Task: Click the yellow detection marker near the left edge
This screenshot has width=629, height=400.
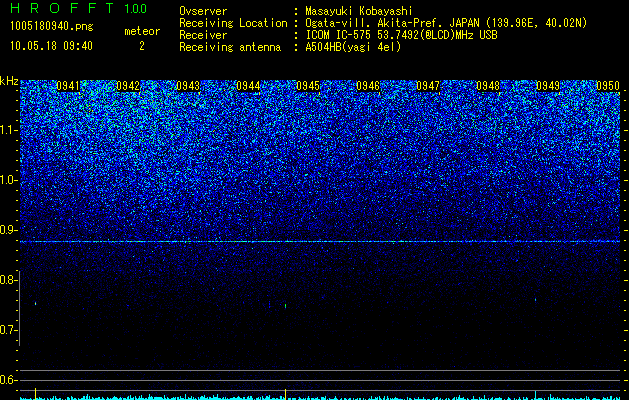Action: point(35,394)
